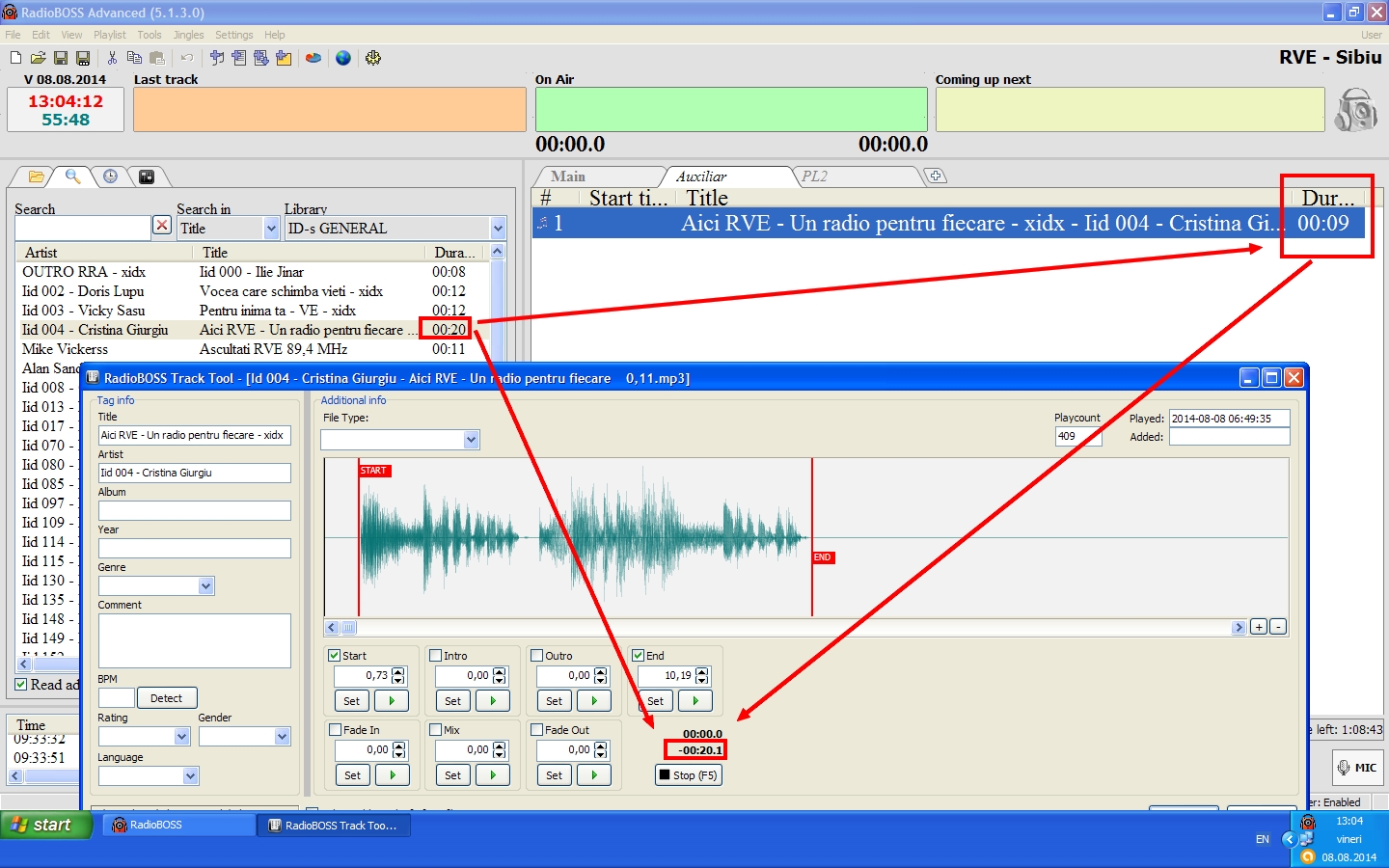Click Set under the Mix marker
1389x868 pixels.
(453, 775)
